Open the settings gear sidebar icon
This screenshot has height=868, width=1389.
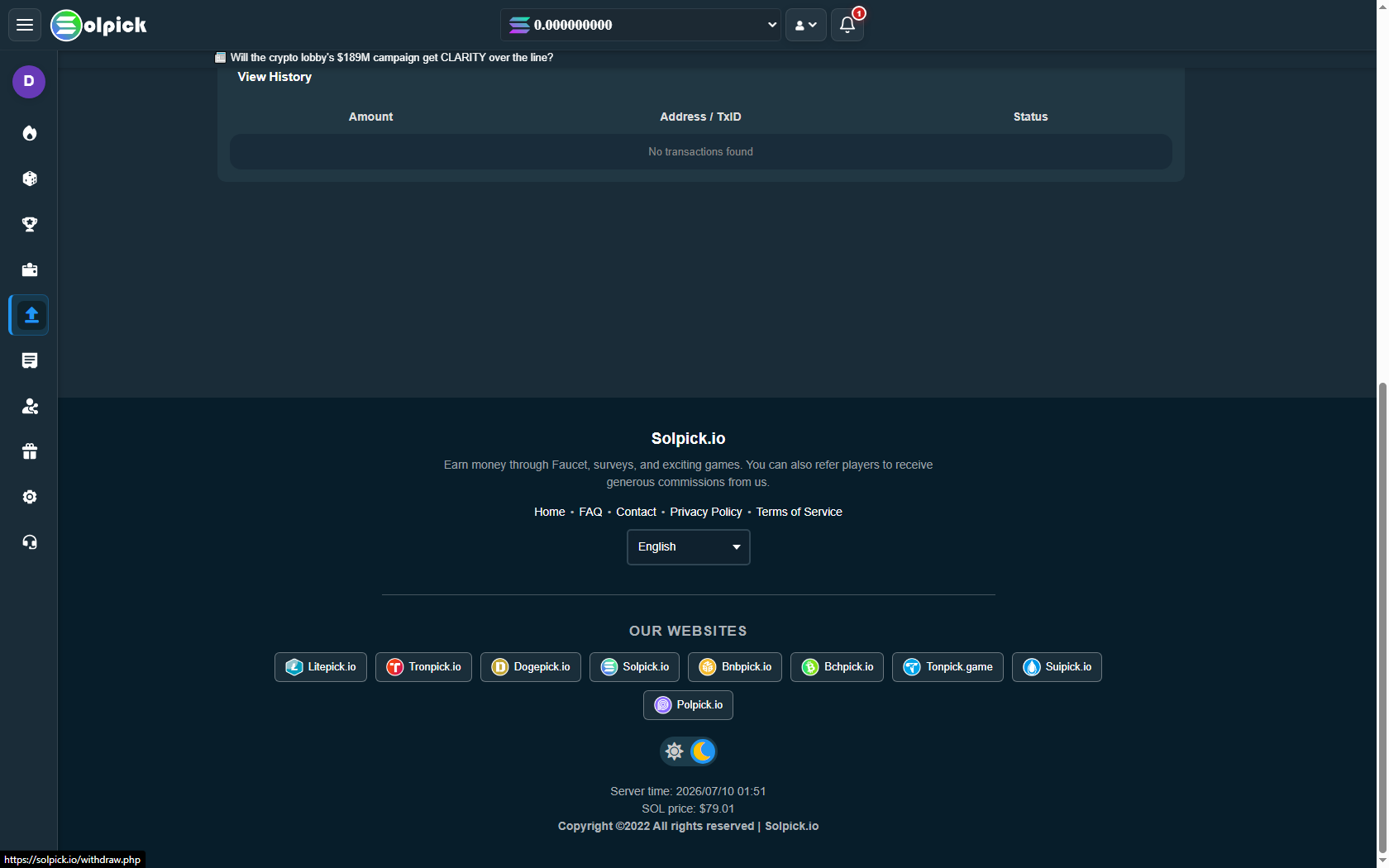coord(30,497)
